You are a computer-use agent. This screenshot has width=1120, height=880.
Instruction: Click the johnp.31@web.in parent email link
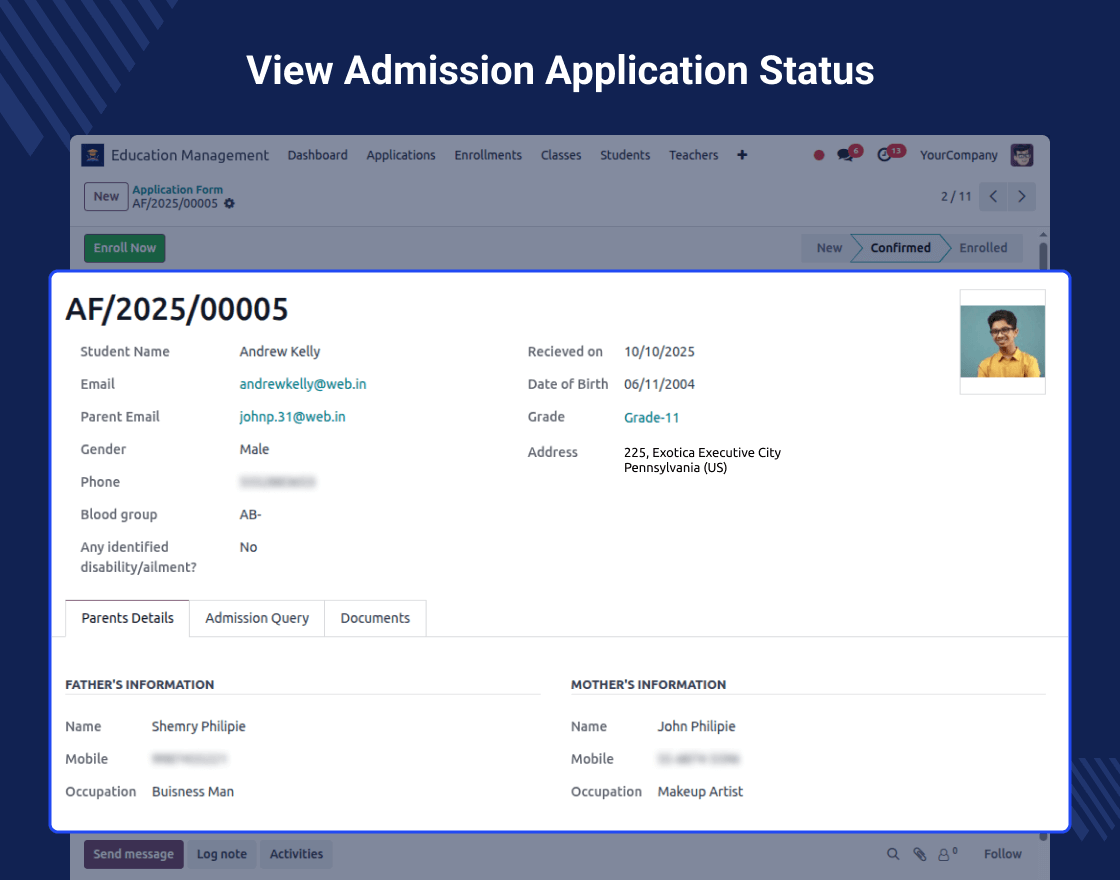click(292, 416)
